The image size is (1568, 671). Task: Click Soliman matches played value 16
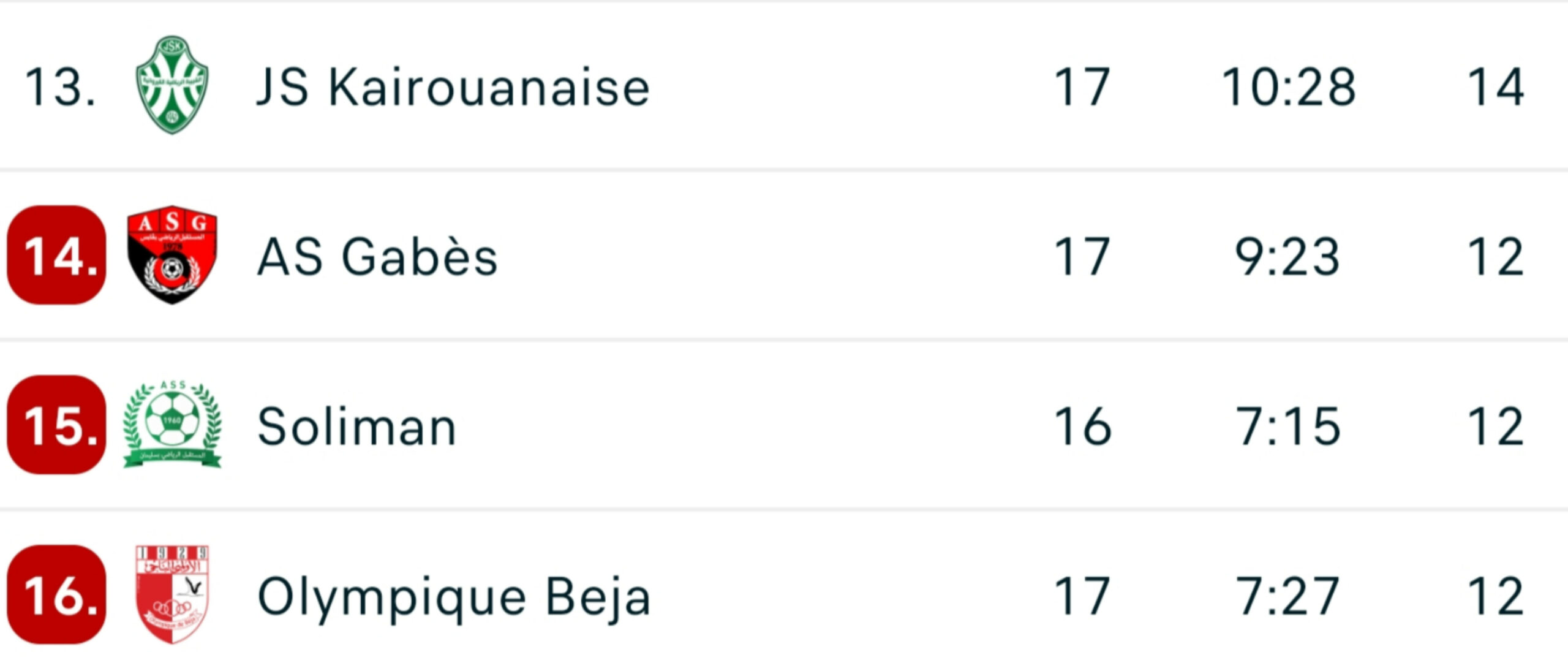pos(1082,426)
